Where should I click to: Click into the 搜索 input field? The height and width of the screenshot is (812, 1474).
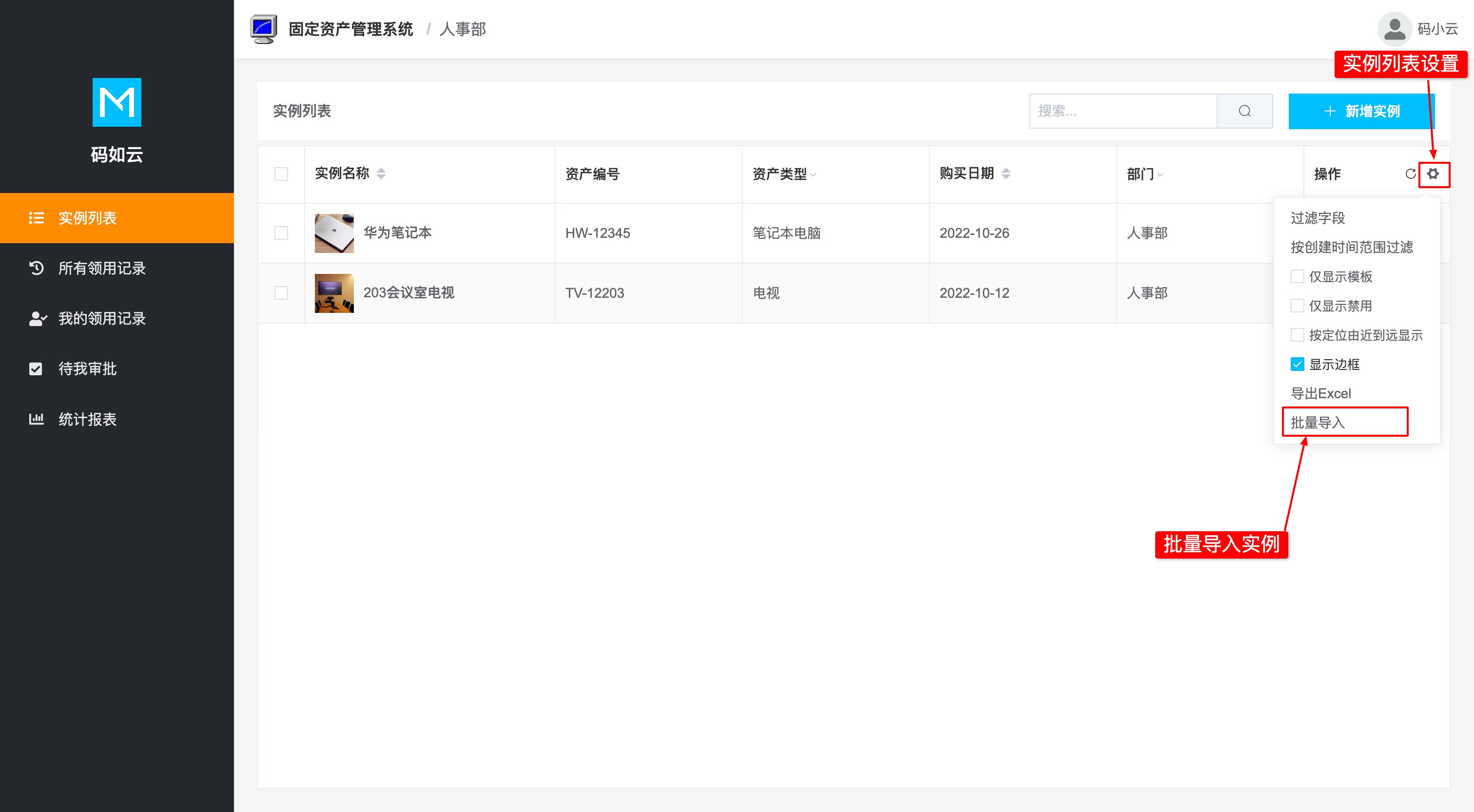[1123, 111]
